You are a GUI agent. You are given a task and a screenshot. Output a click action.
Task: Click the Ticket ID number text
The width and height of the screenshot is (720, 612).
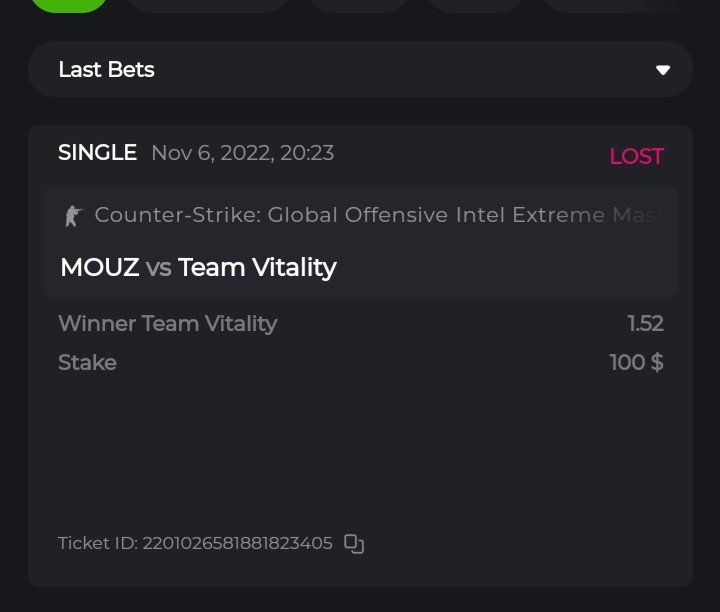point(237,544)
